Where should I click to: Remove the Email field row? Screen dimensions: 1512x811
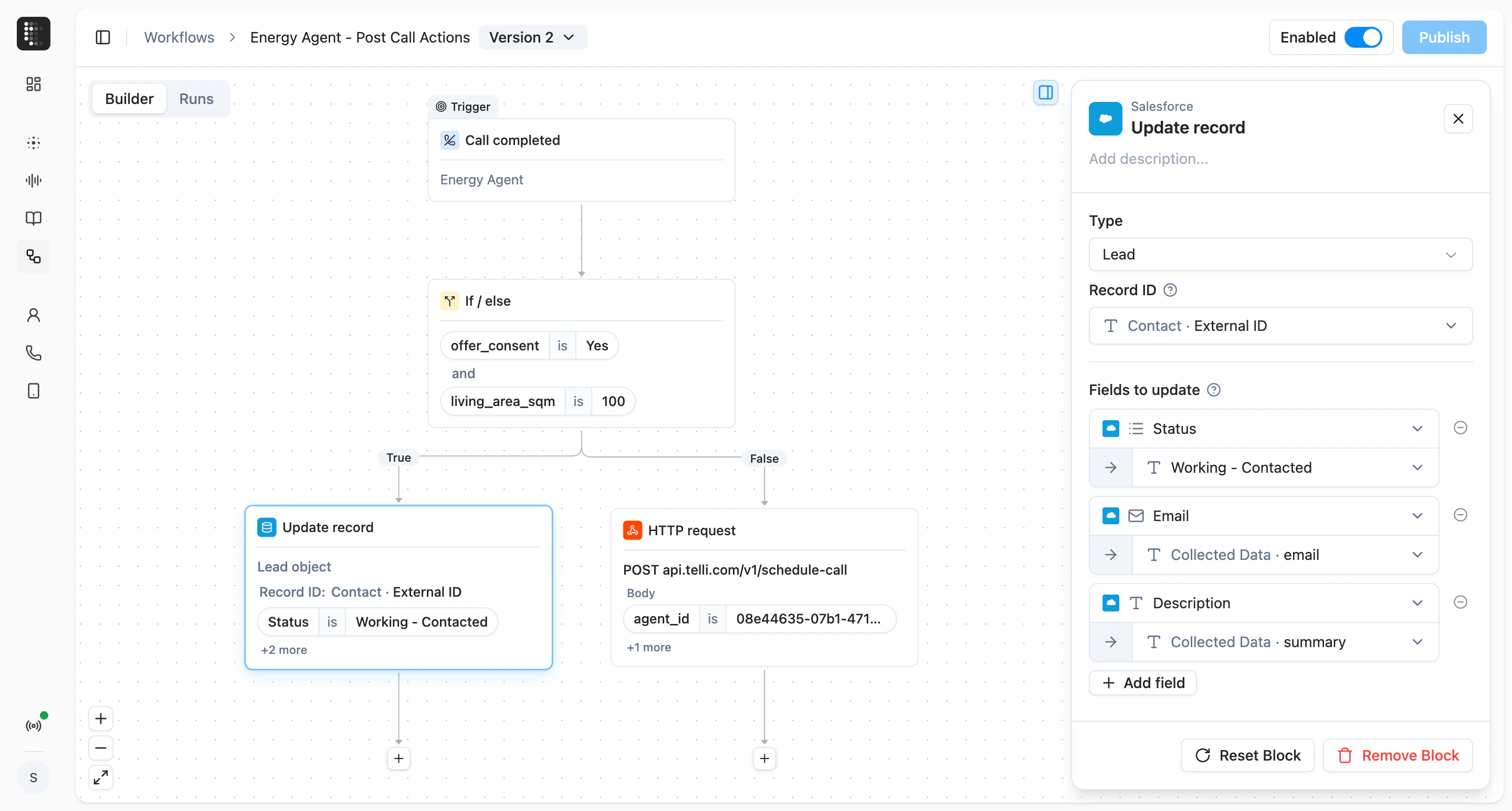[x=1461, y=515]
